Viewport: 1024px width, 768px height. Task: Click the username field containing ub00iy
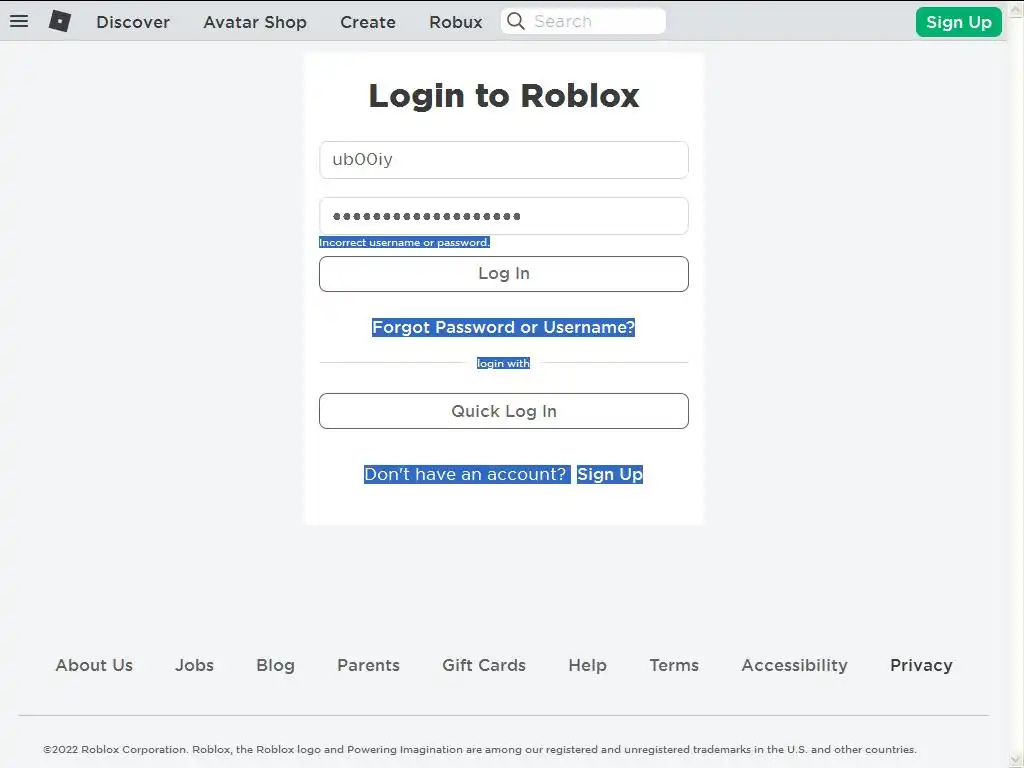tap(504, 159)
